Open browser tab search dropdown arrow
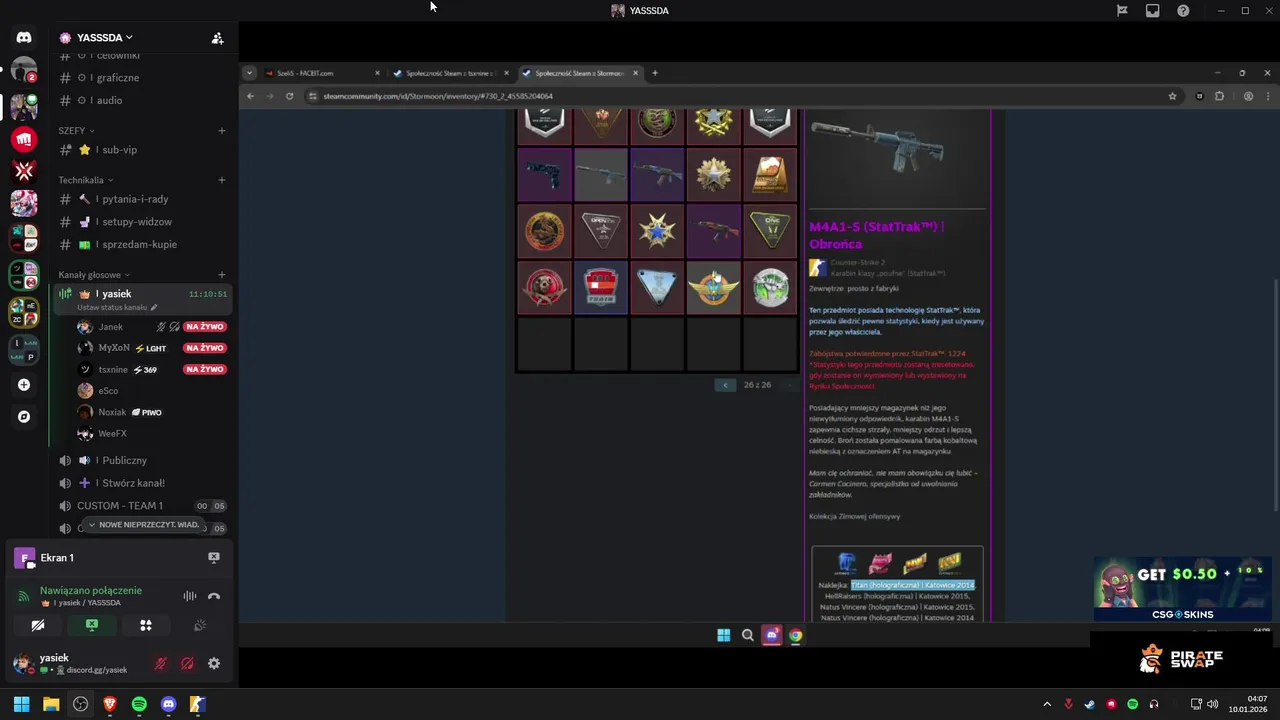 point(249,73)
